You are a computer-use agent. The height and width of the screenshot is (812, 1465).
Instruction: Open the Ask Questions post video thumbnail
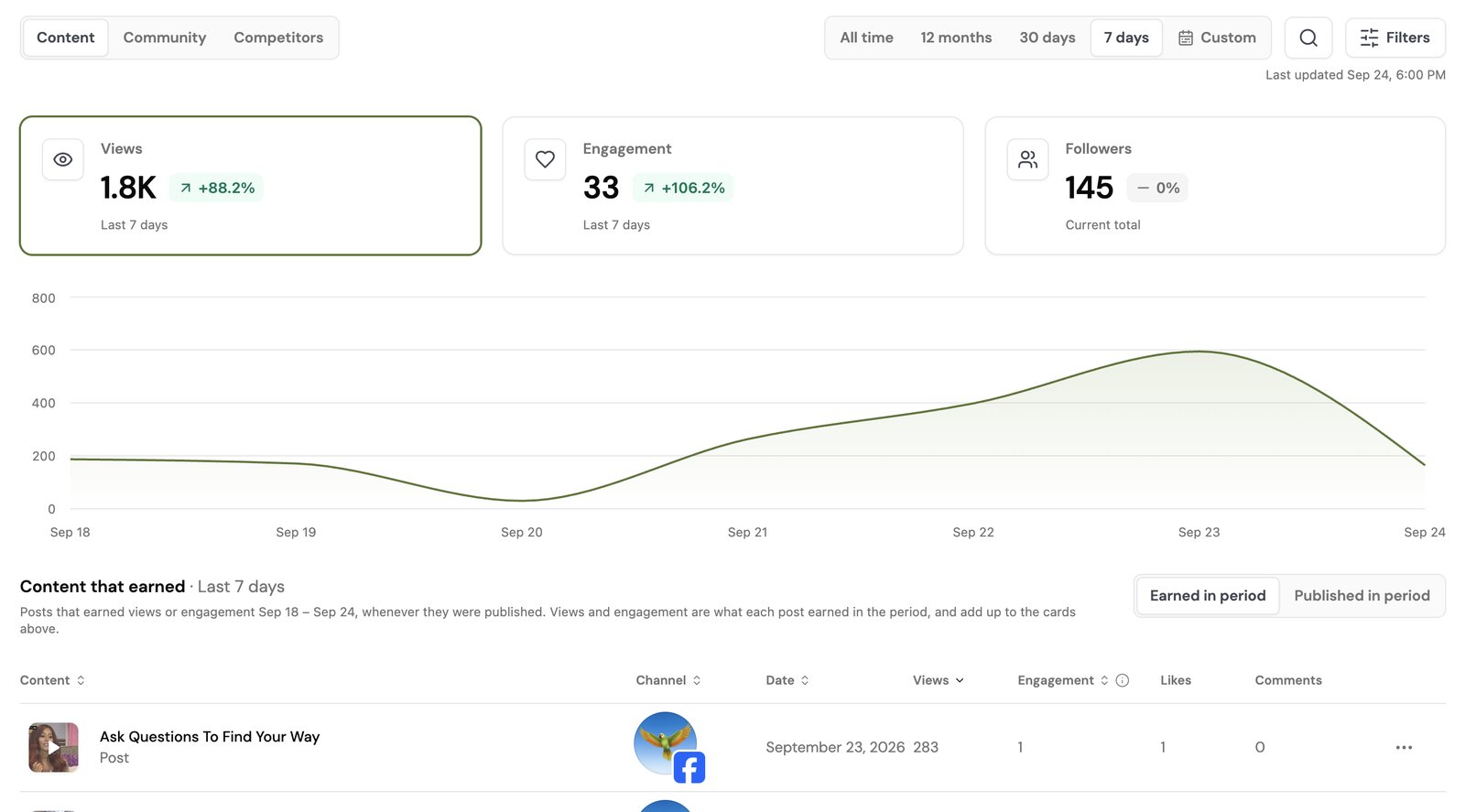pyautogui.click(x=54, y=747)
